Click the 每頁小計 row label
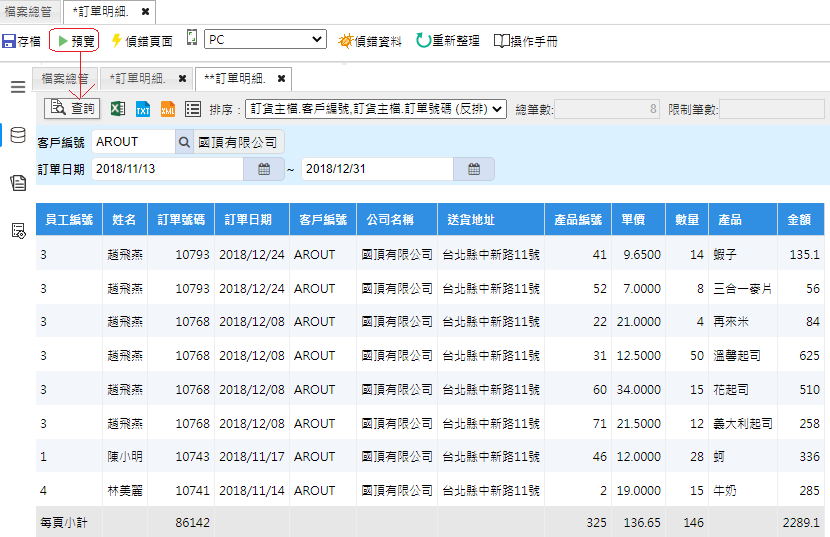830x537 pixels. (64, 523)
